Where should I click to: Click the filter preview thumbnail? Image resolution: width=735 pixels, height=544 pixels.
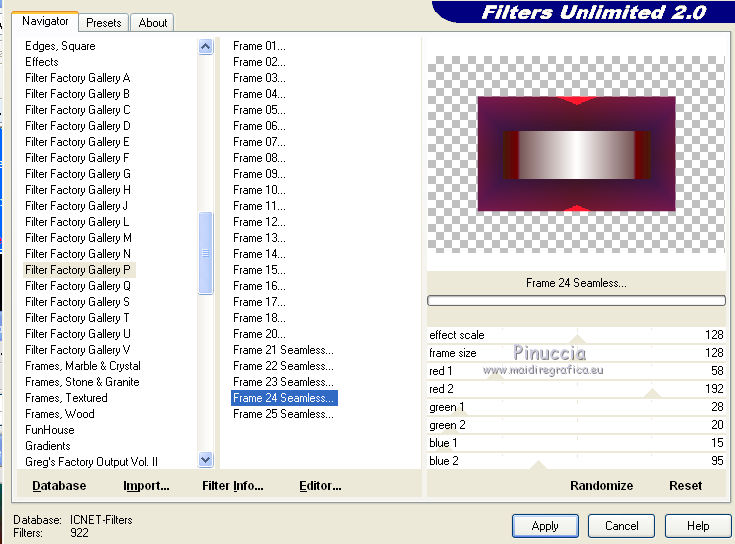[x=576, y=154]
